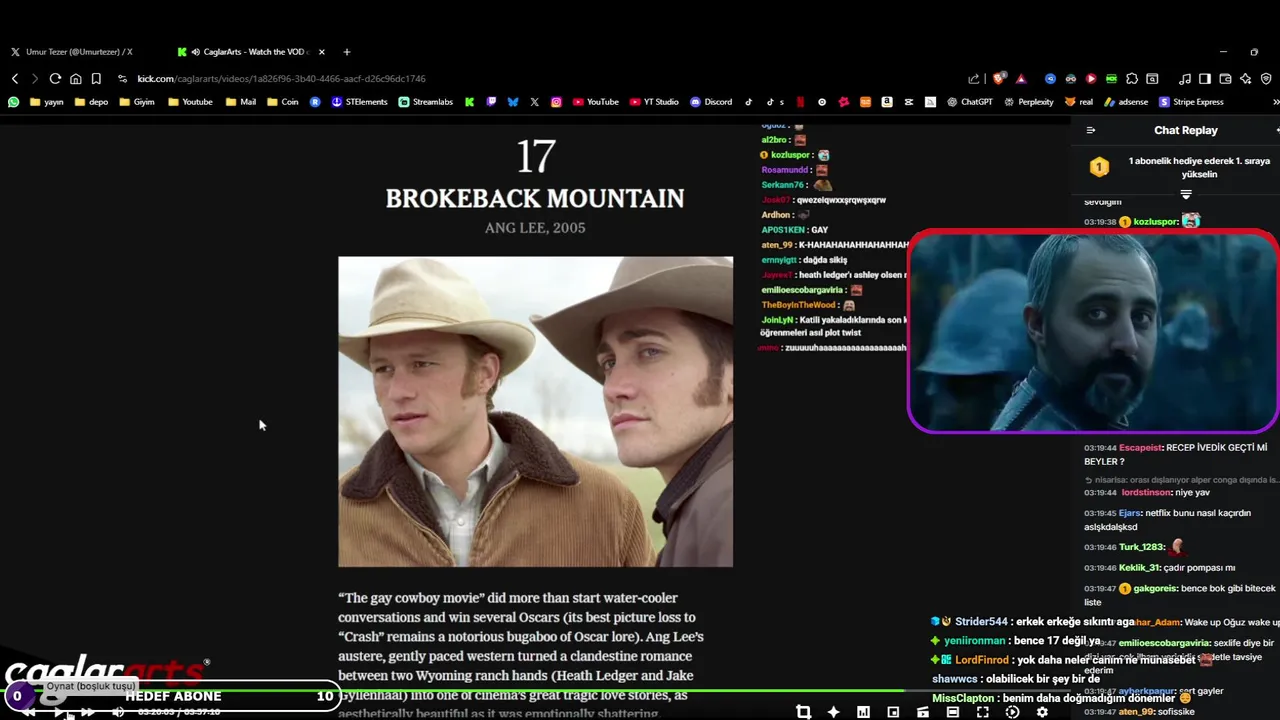Image resolution: width=1280 pixels, height=720 pixels.
Task: Open the YouTube bookmark
Action: pos(596,102)
